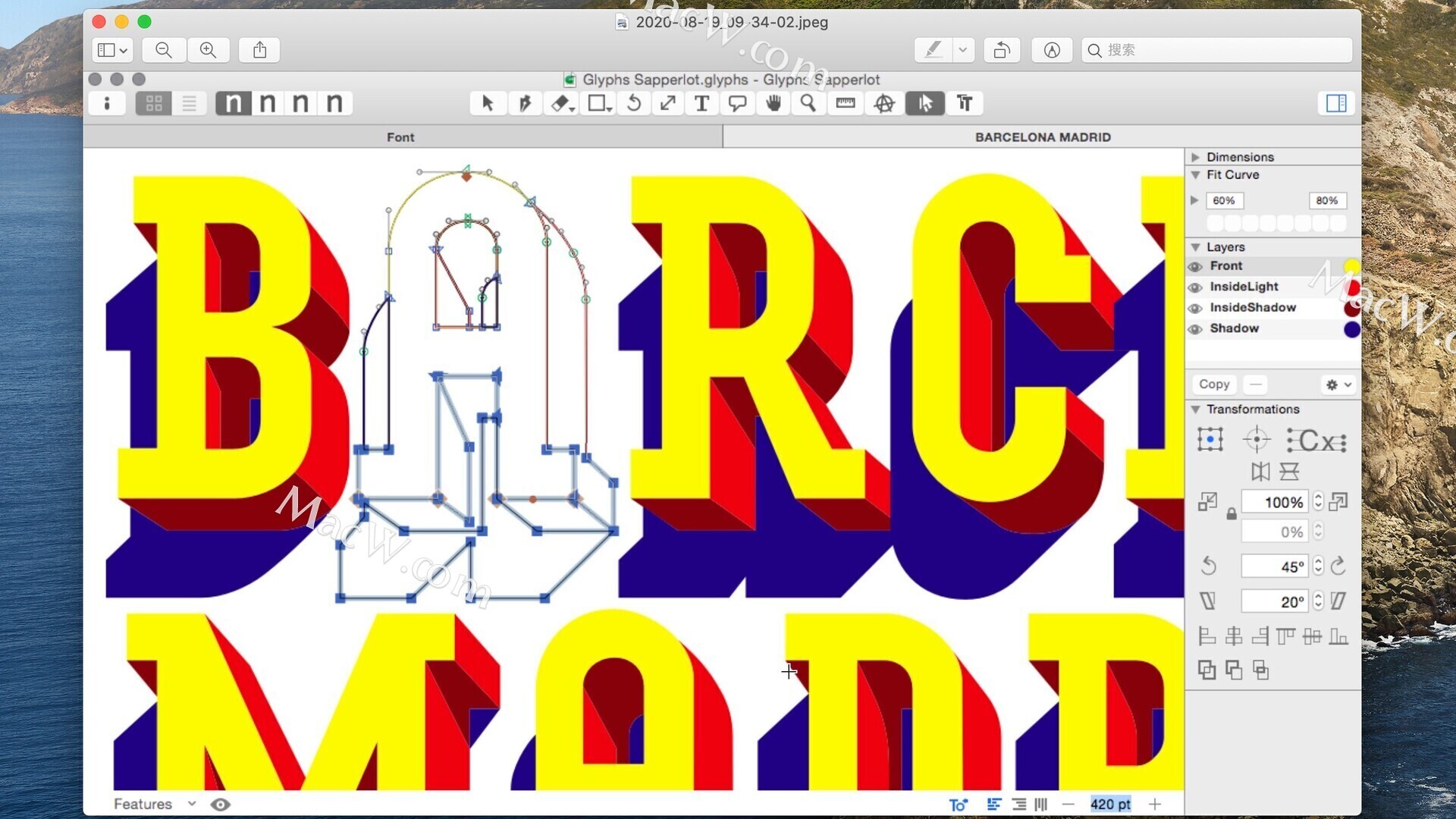This screenshot has width=1456, height=819.
Task: Expand the Layers panel section
Action: 1195,247
